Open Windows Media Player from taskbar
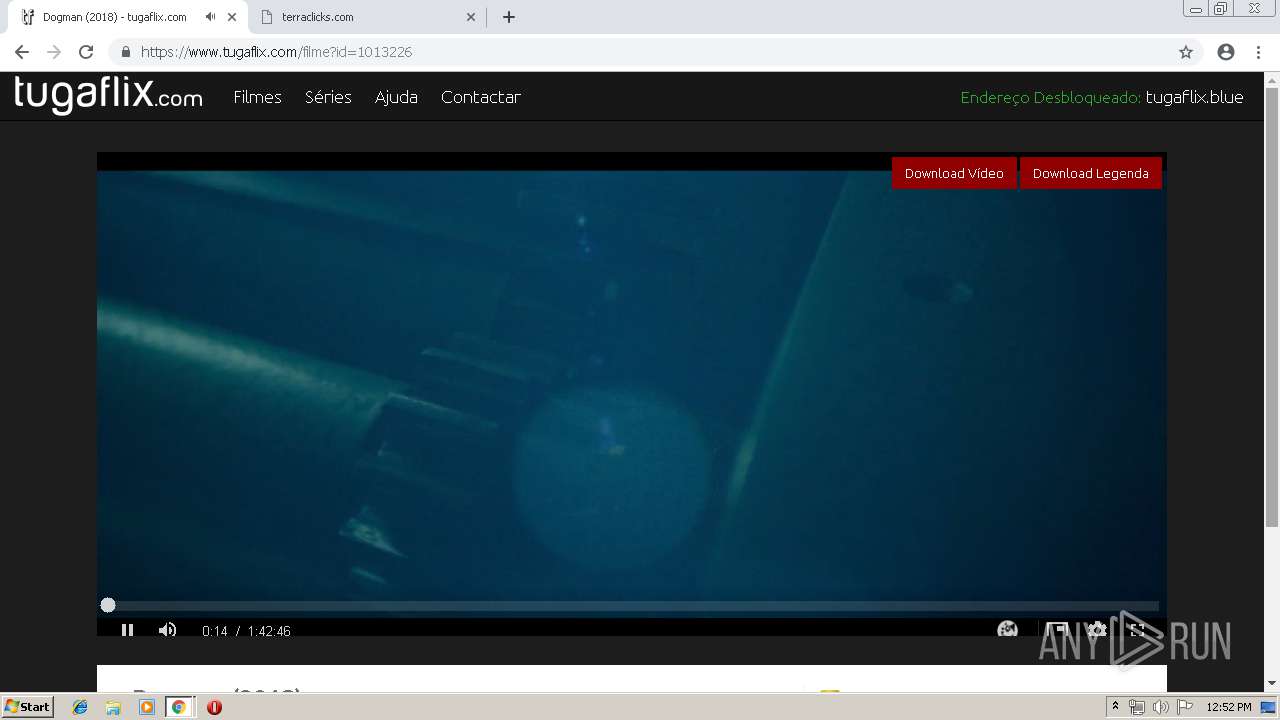This screenshot has height=720, width=1280. click(x=146, y=707)
